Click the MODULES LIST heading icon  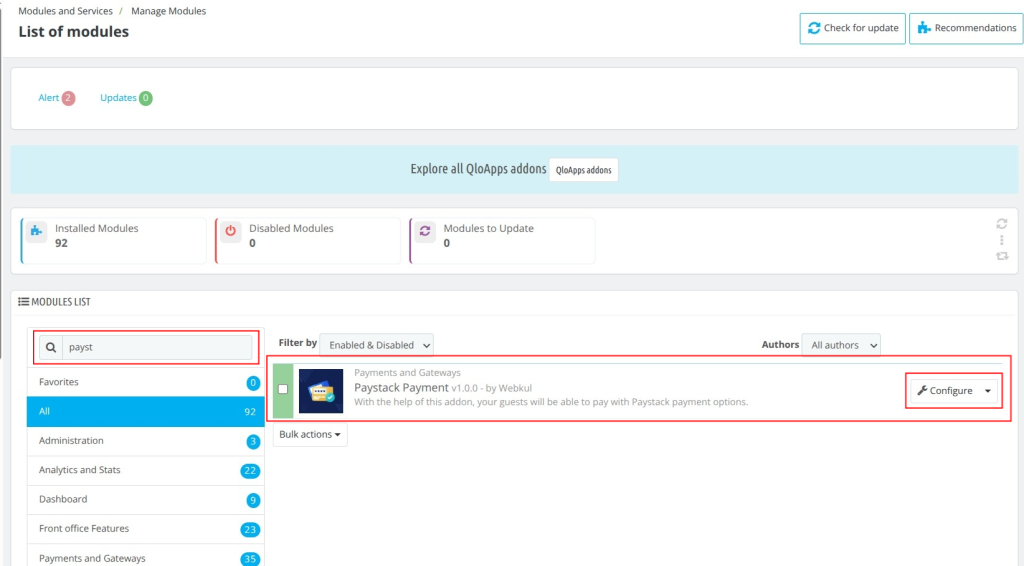click(x=24, y=302)
